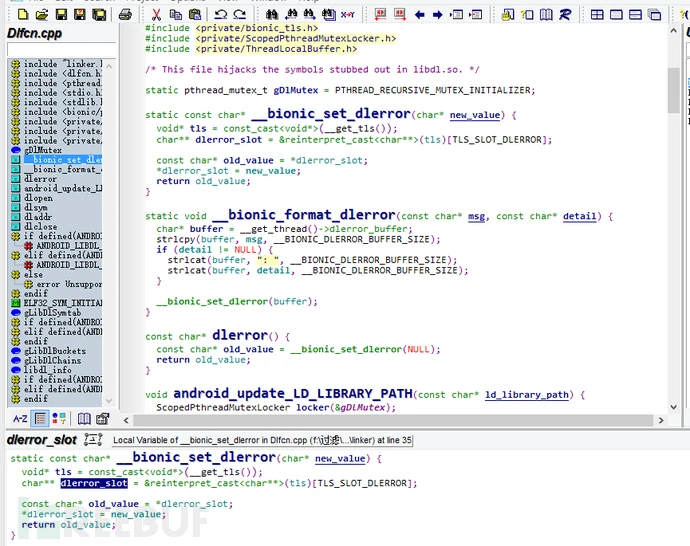
Task: Select gDlMutex in the symbol list
Action: 43,150
